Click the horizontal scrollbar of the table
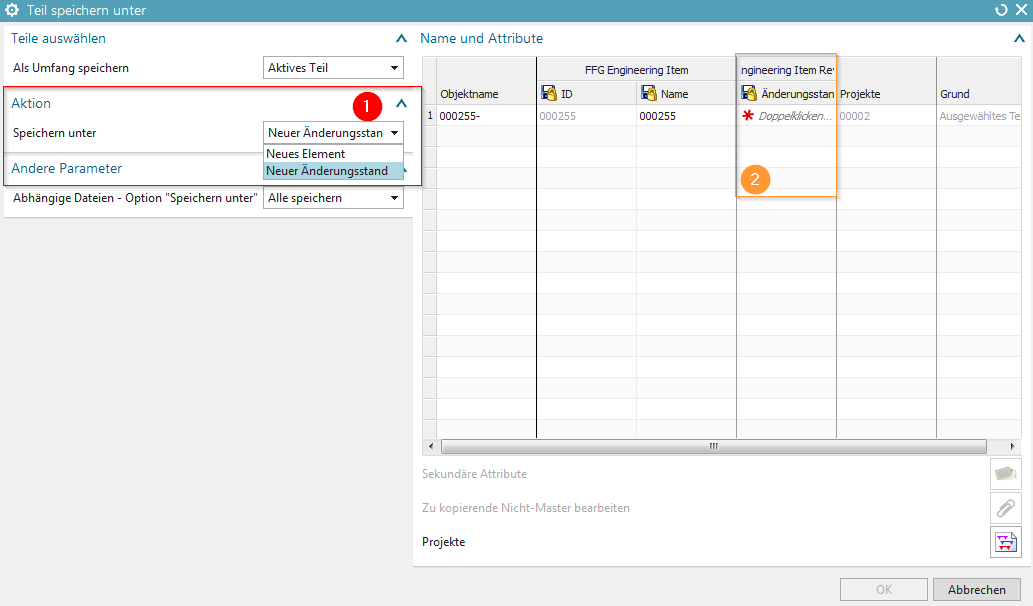 [x=713, y=447]
